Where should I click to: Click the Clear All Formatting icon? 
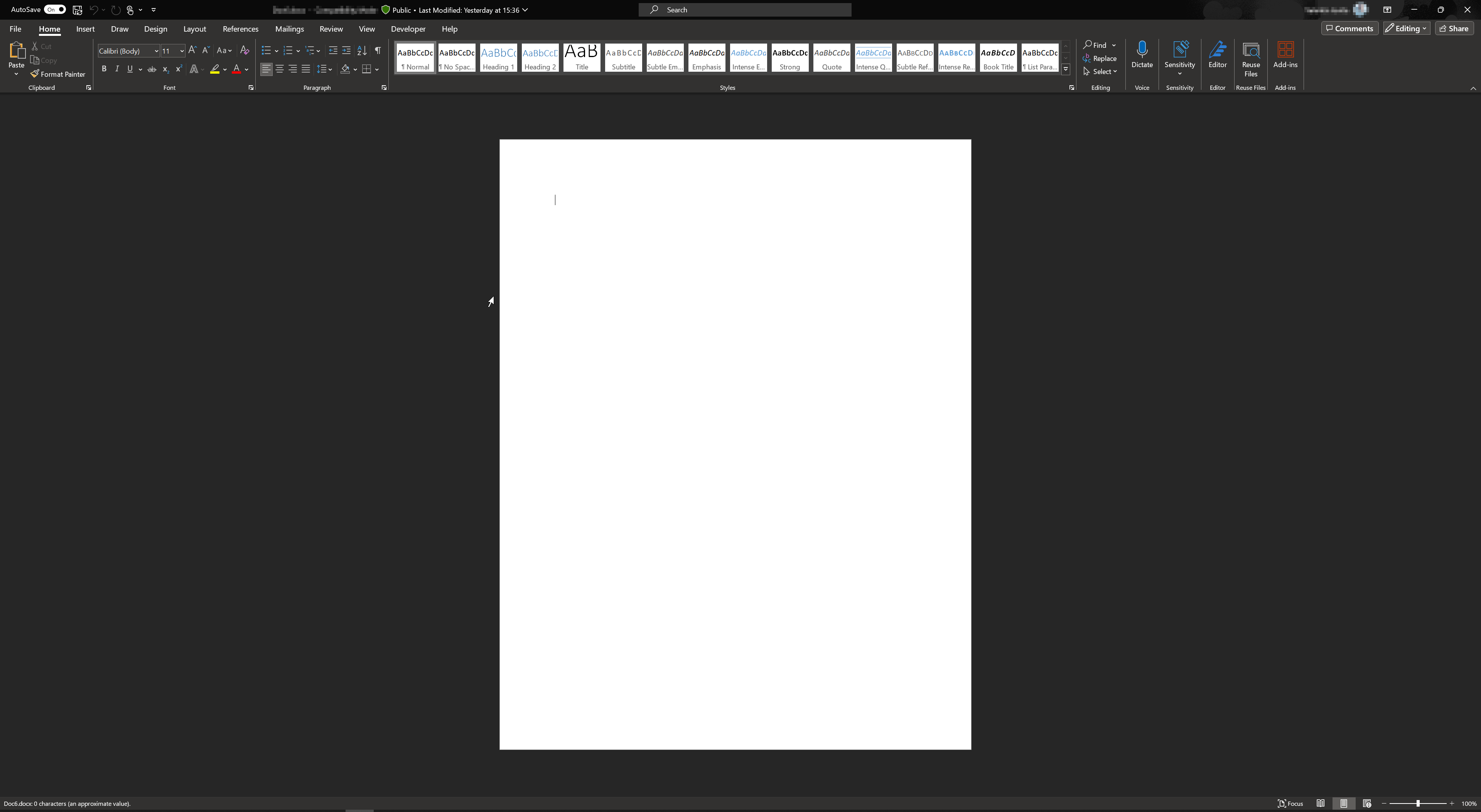(x=245, y=51)
